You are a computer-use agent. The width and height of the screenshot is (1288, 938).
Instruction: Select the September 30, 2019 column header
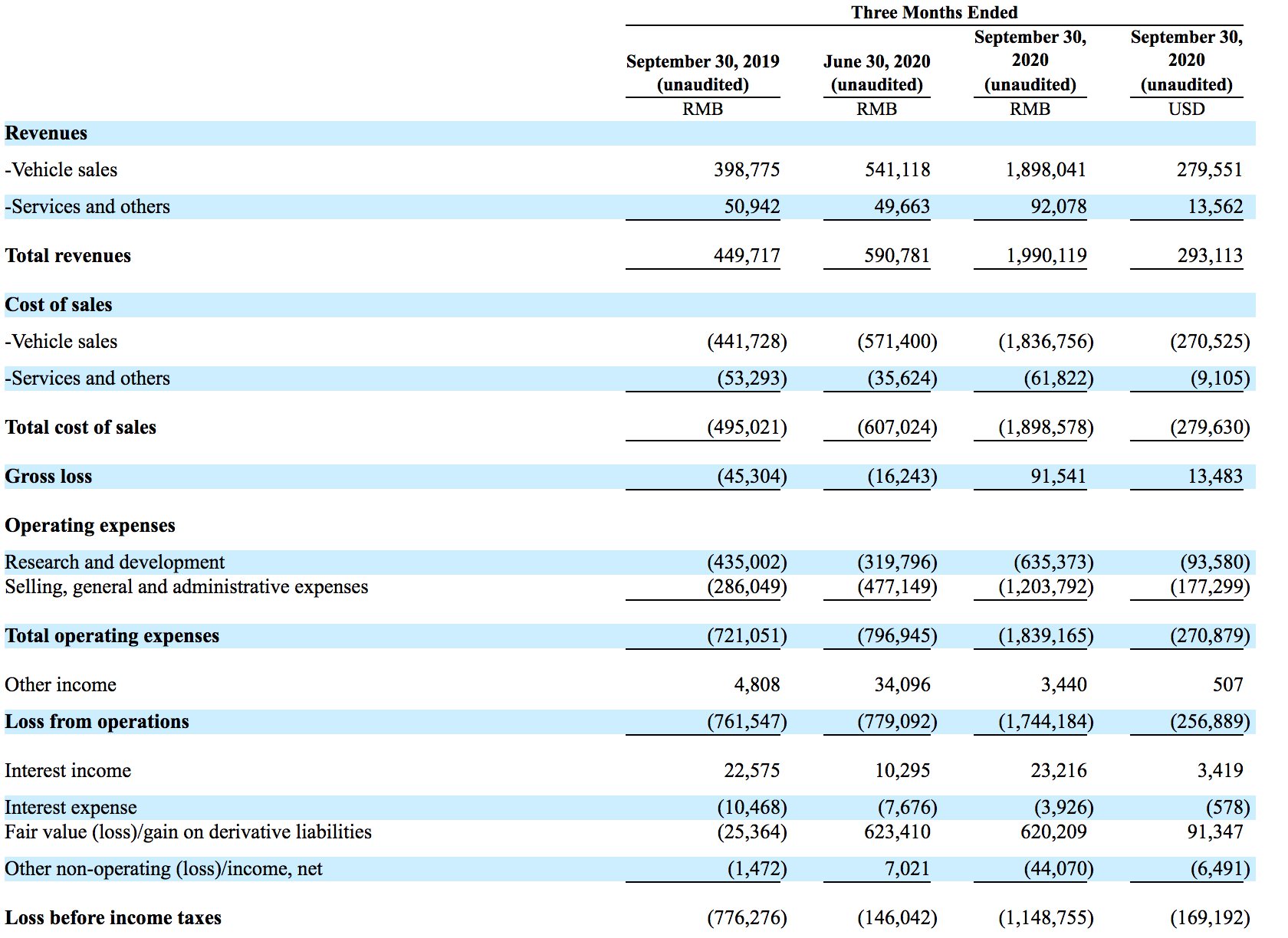[702, 73]
